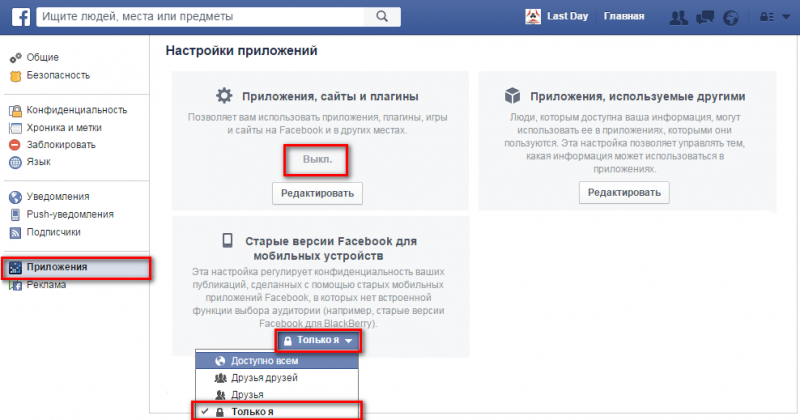Open Заблокировать settings section
The image size is (800, 420).
click(x=61, y=144)
